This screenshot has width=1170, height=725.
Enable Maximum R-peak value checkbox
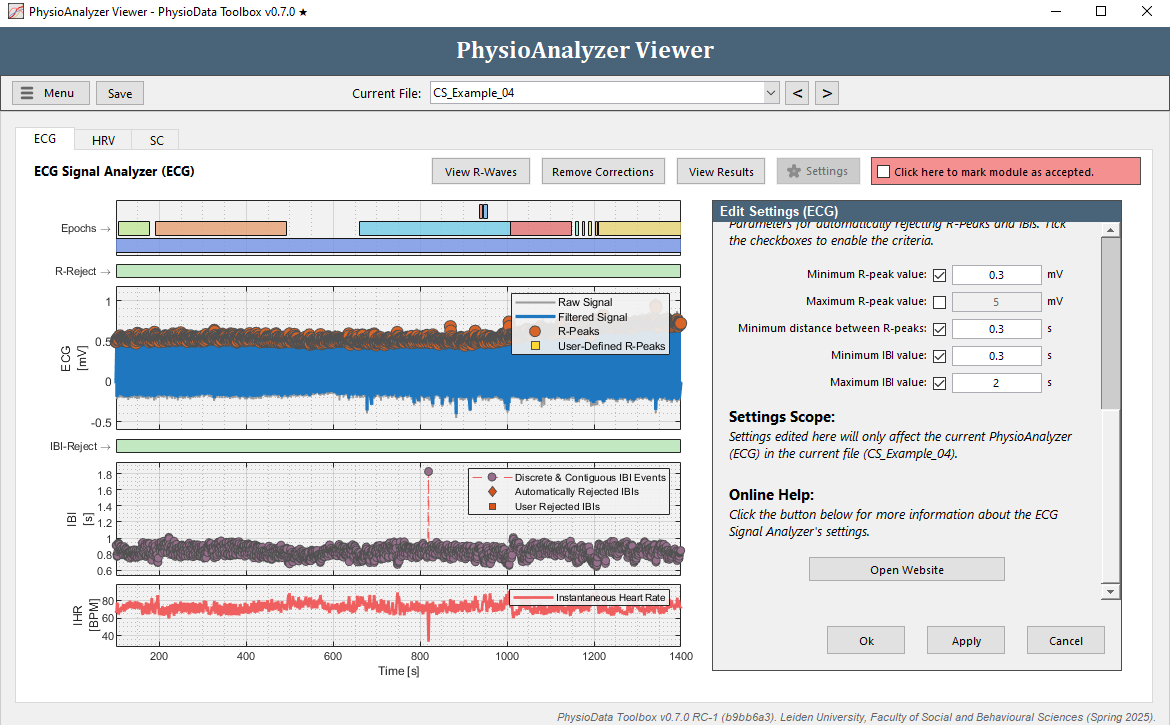pos(939,302)
